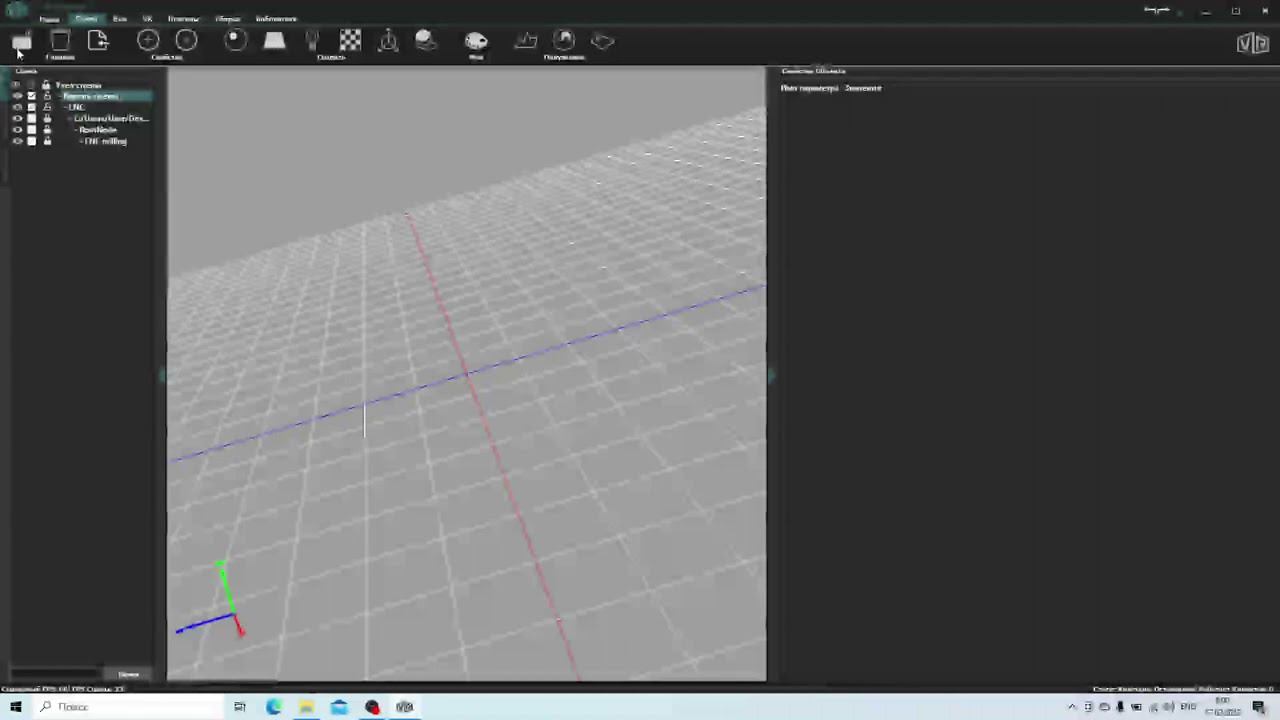Click the lock icon on the RootNode row
Image resolution: width=1280 pixels, height=720 pixels.
click(x=47, y=130)
